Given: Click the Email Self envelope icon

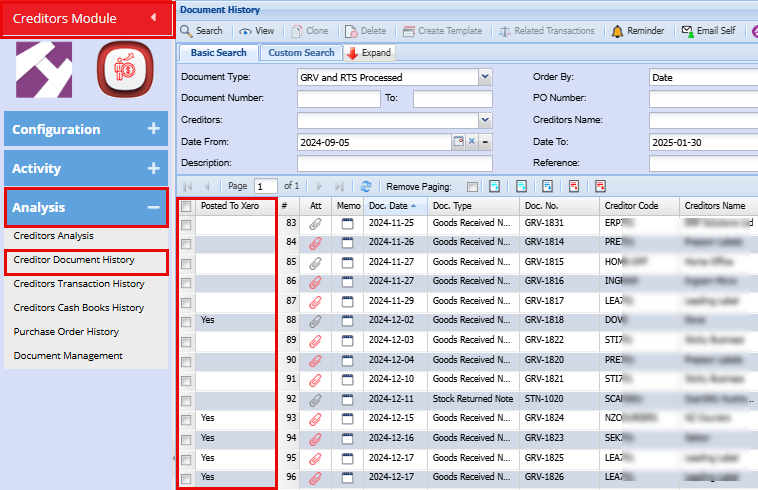Looking at the screenshot, I should [x=687, y=31].
